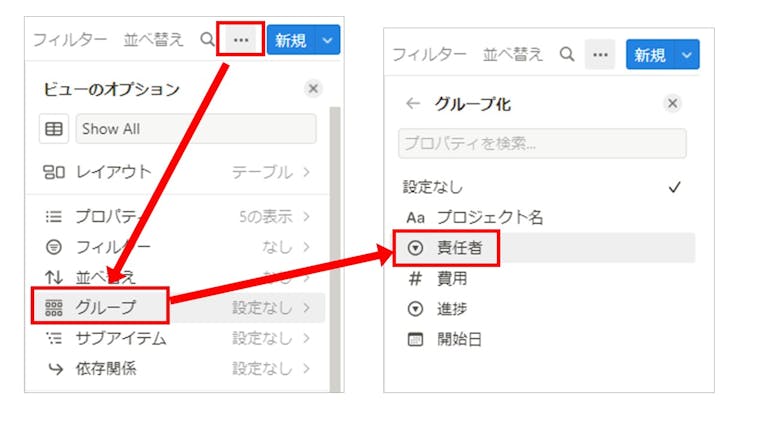Open 新規 dropdown arrow in right panel
The image size is (768, 432).
click(687, 54)
